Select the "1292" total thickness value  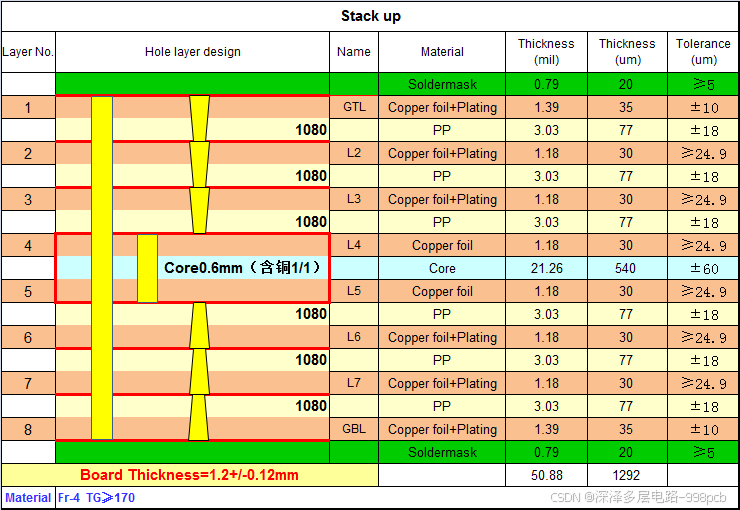coord(626,475)
